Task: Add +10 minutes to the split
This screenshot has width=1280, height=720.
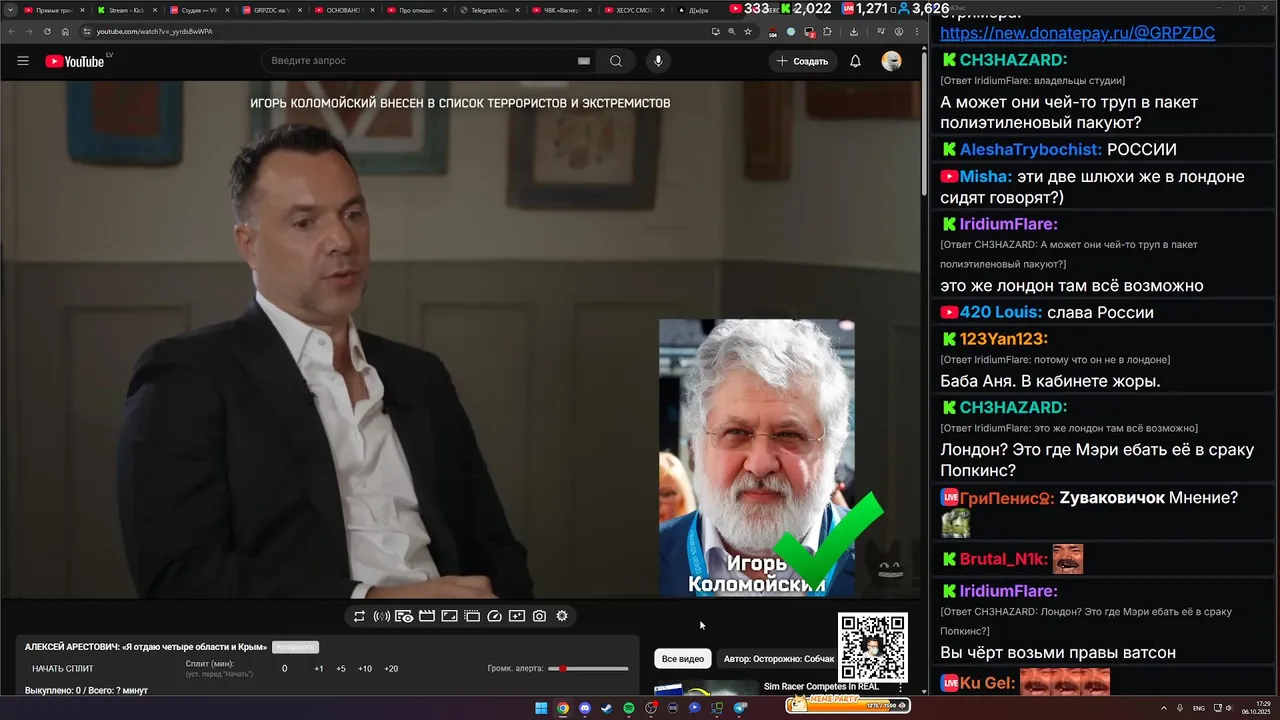Action: (x=365, y=668)
